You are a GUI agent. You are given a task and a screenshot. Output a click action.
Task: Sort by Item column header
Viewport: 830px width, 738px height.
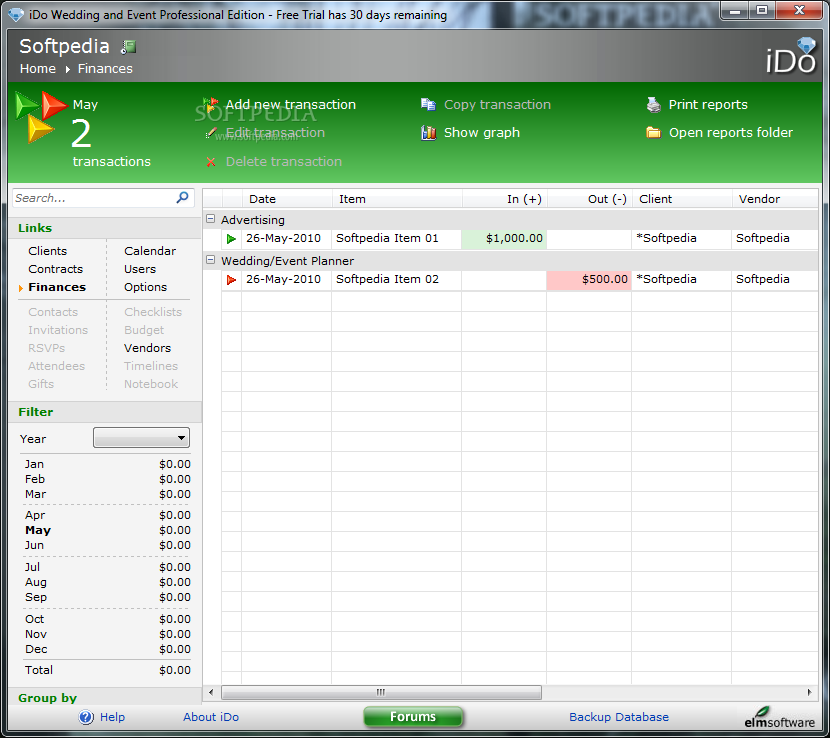(397, 199)
